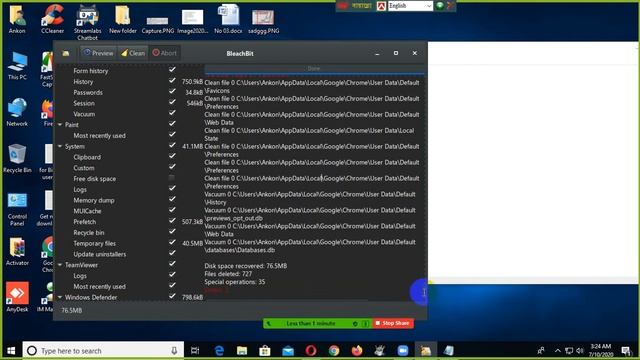Open Zoom from taskbar
Viewport: 640px width, 360px height.
(x=403, y=351)
